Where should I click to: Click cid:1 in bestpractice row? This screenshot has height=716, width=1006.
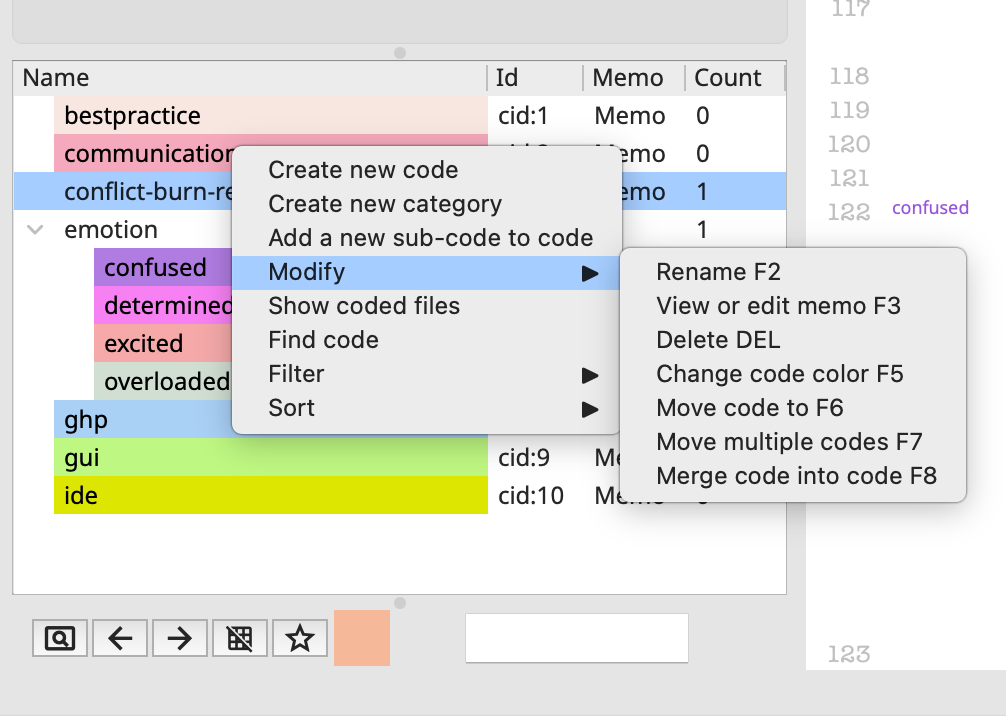coord(524,116)
